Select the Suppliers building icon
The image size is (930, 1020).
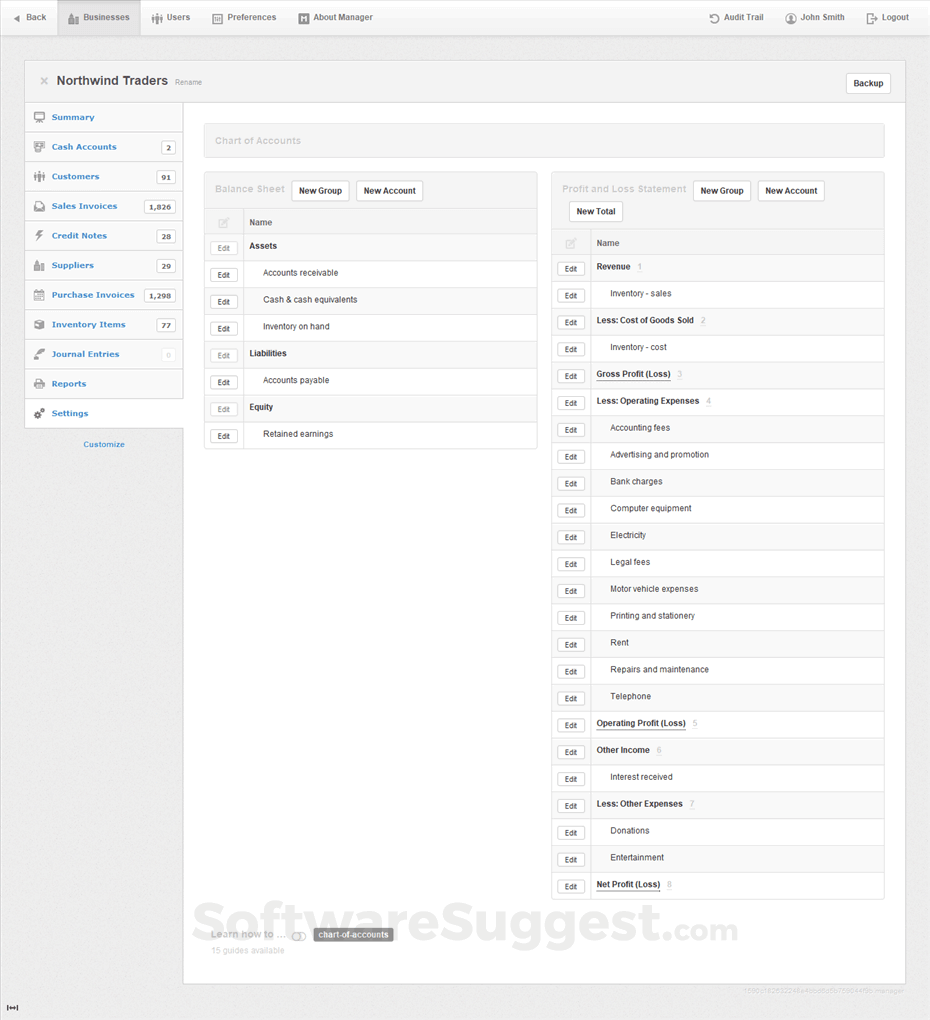[x=37, y=266]
